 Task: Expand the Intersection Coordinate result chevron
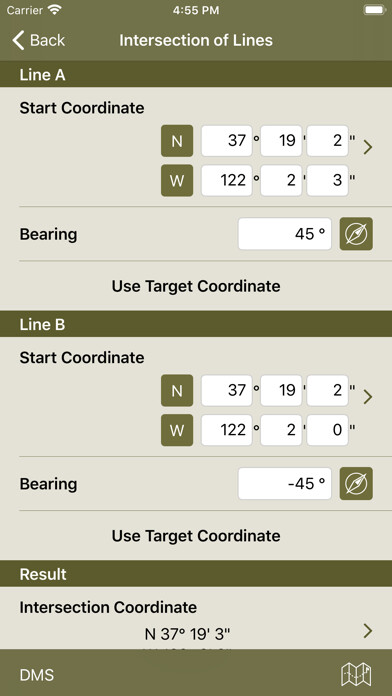point(367,630)
